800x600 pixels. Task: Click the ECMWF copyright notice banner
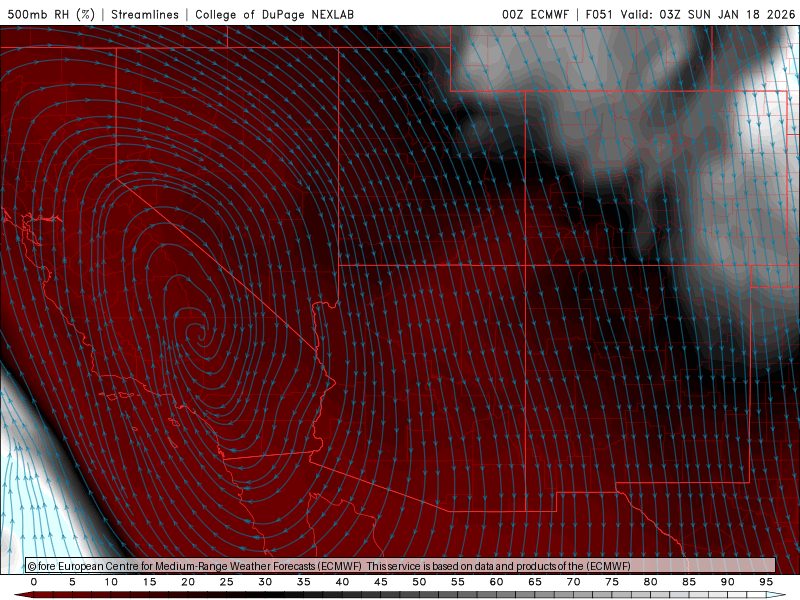(401, 565)
